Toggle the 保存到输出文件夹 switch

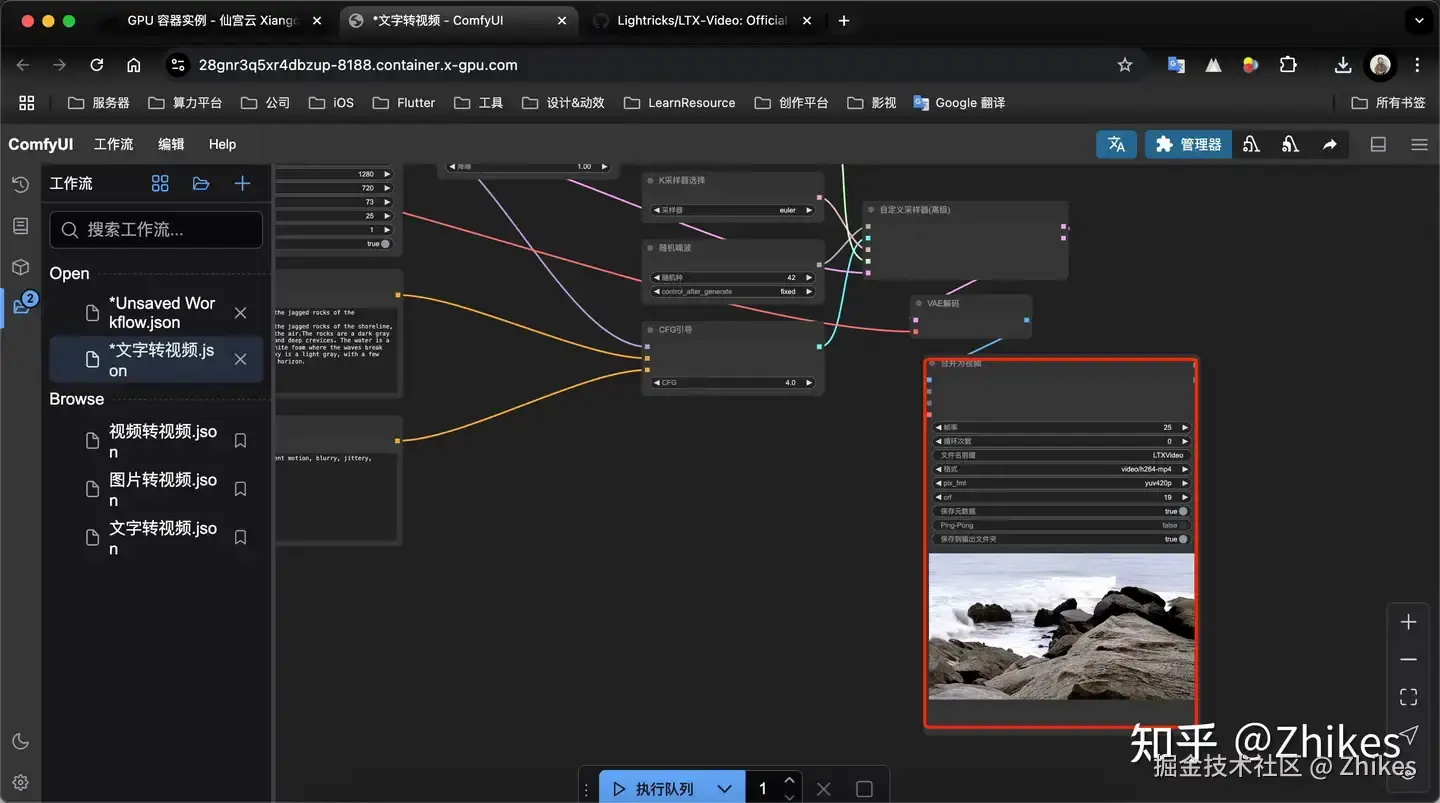[x=1183, y=539]
